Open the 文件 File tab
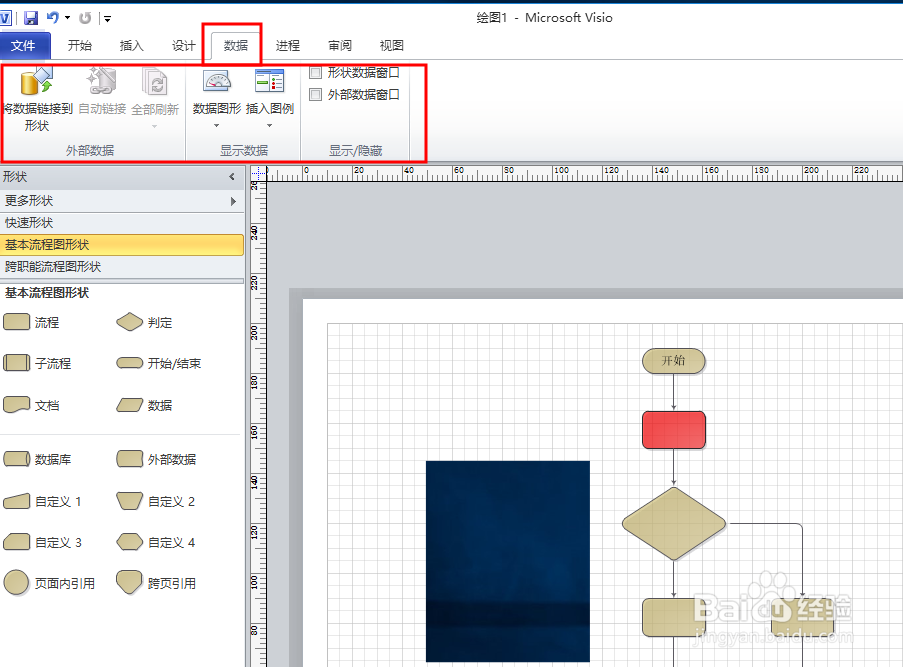903x667 pixels. tap(24, 45)
